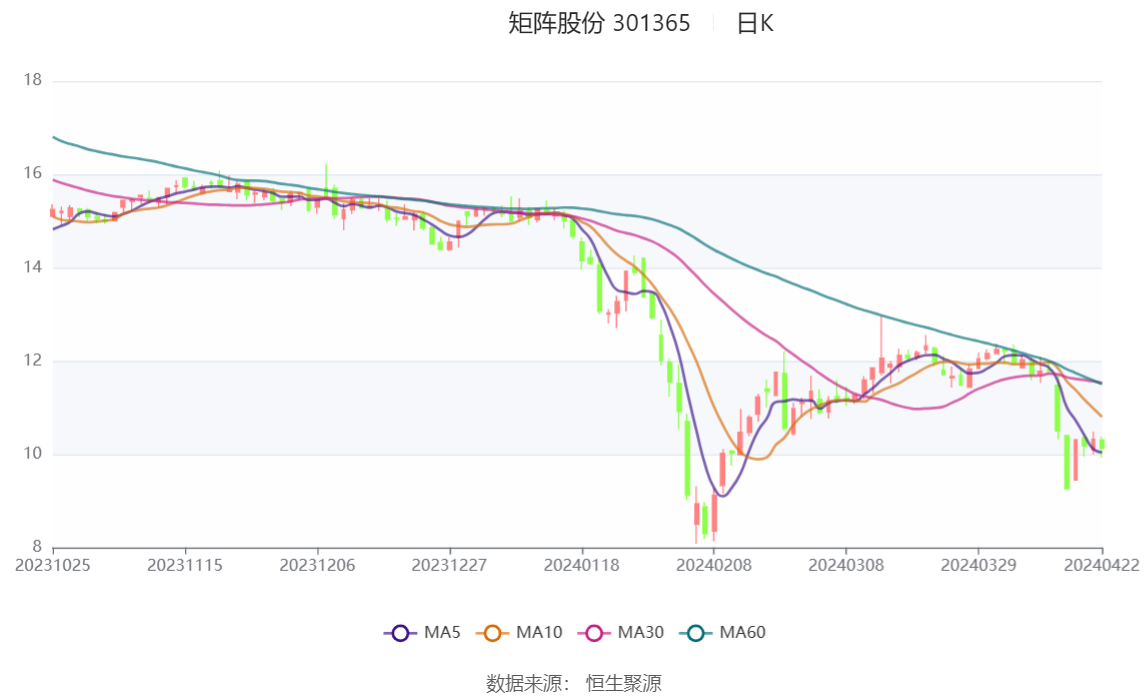Click the pink MA30 legend circle marker
Image resolution: width=1148 pixels, height=699 pixels.
594,633
